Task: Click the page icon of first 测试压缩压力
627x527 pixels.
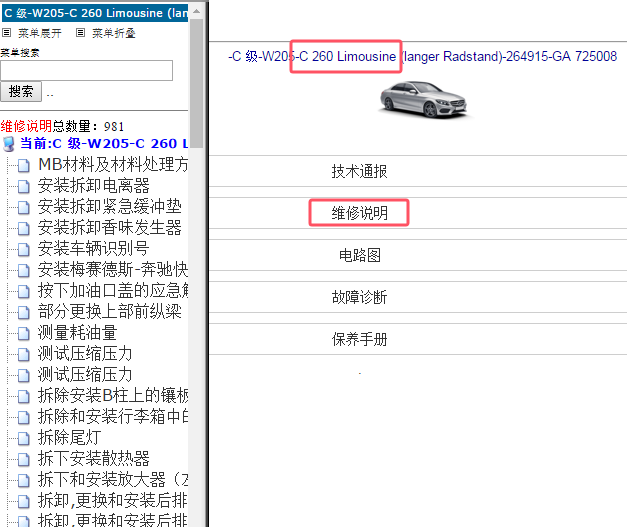Action: coord(24,354)
